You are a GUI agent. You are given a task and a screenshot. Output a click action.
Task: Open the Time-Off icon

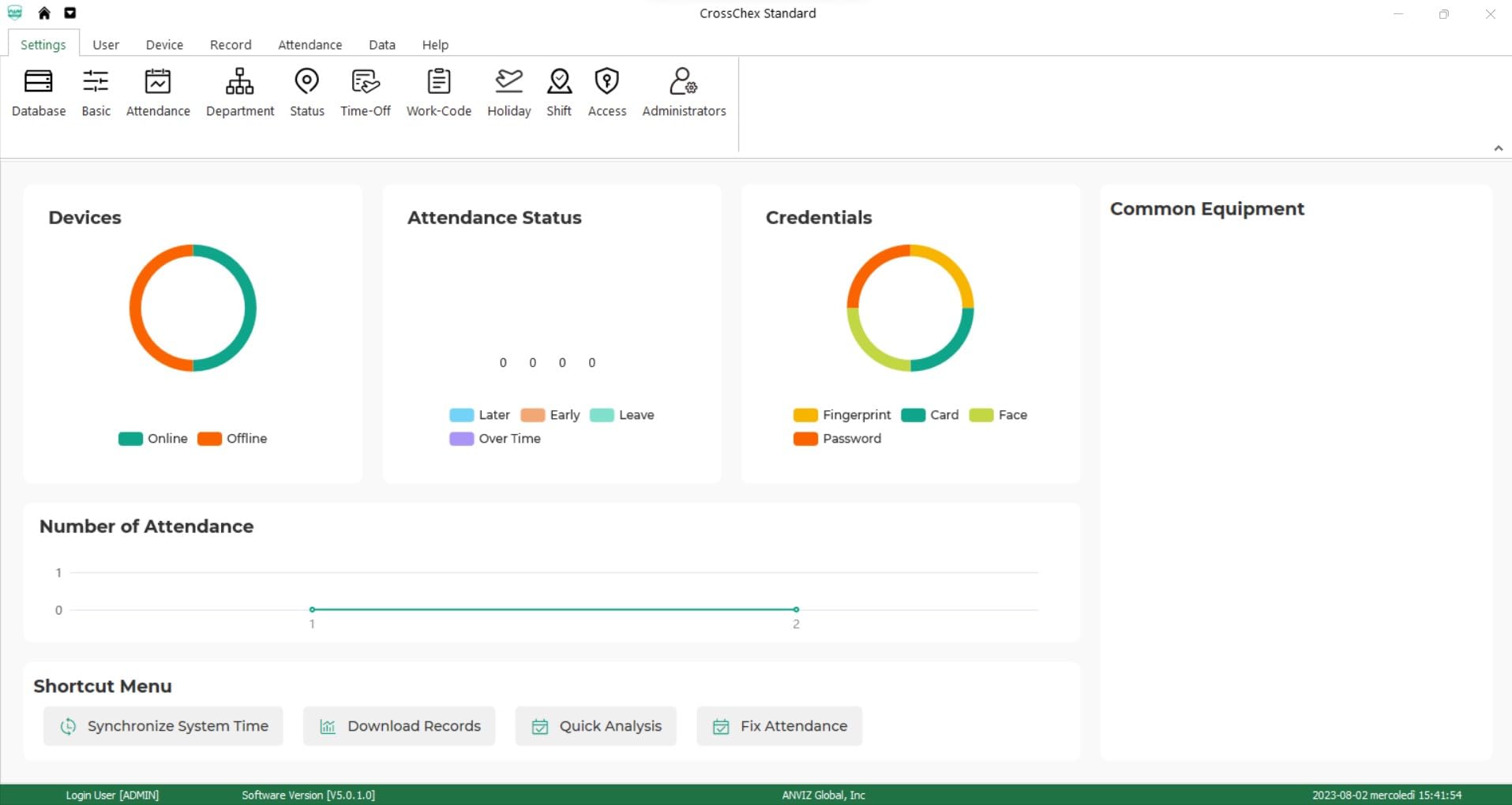coord(366,93)
